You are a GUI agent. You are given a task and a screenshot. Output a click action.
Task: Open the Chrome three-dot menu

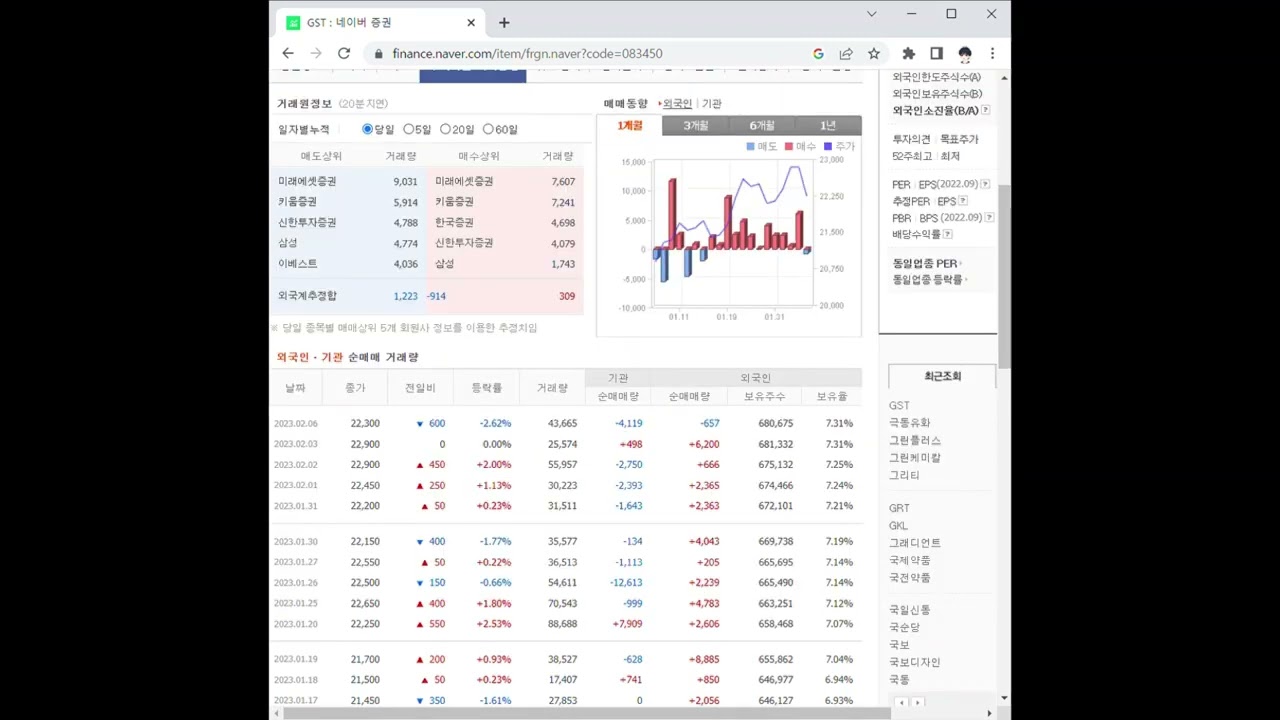pos(992,54)
